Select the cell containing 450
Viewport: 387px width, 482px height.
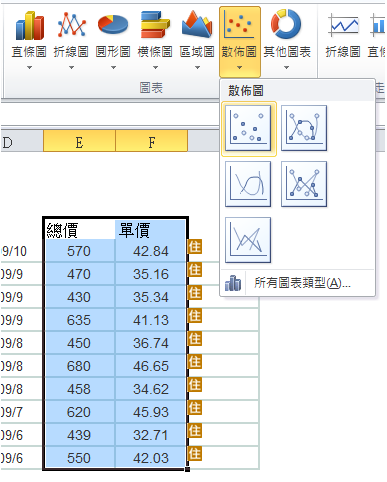(x=79, y=343)
